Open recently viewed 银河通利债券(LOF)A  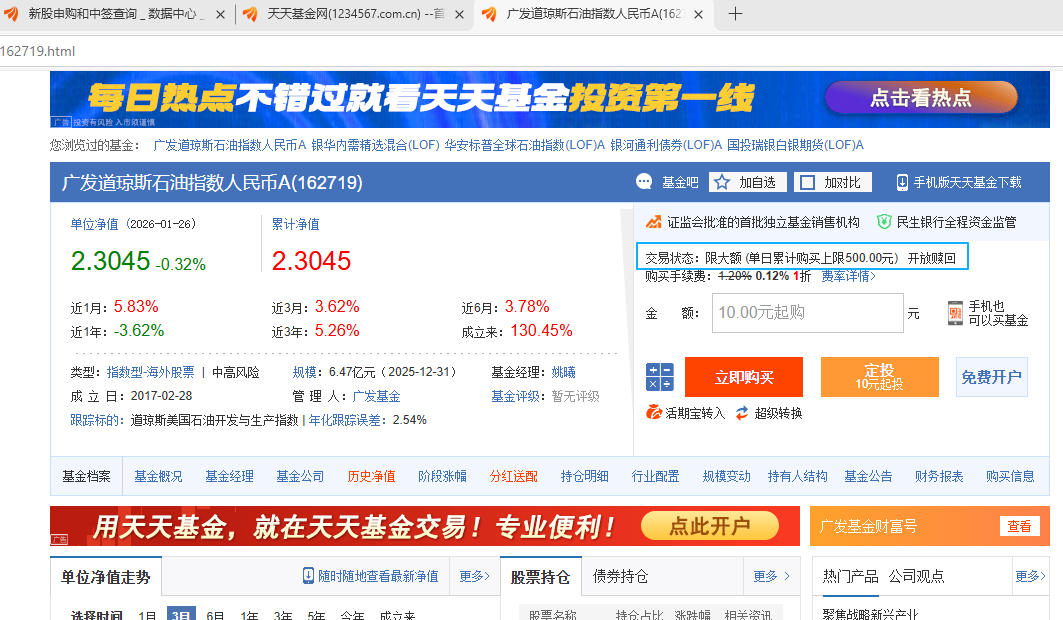[x=666, y=145]
